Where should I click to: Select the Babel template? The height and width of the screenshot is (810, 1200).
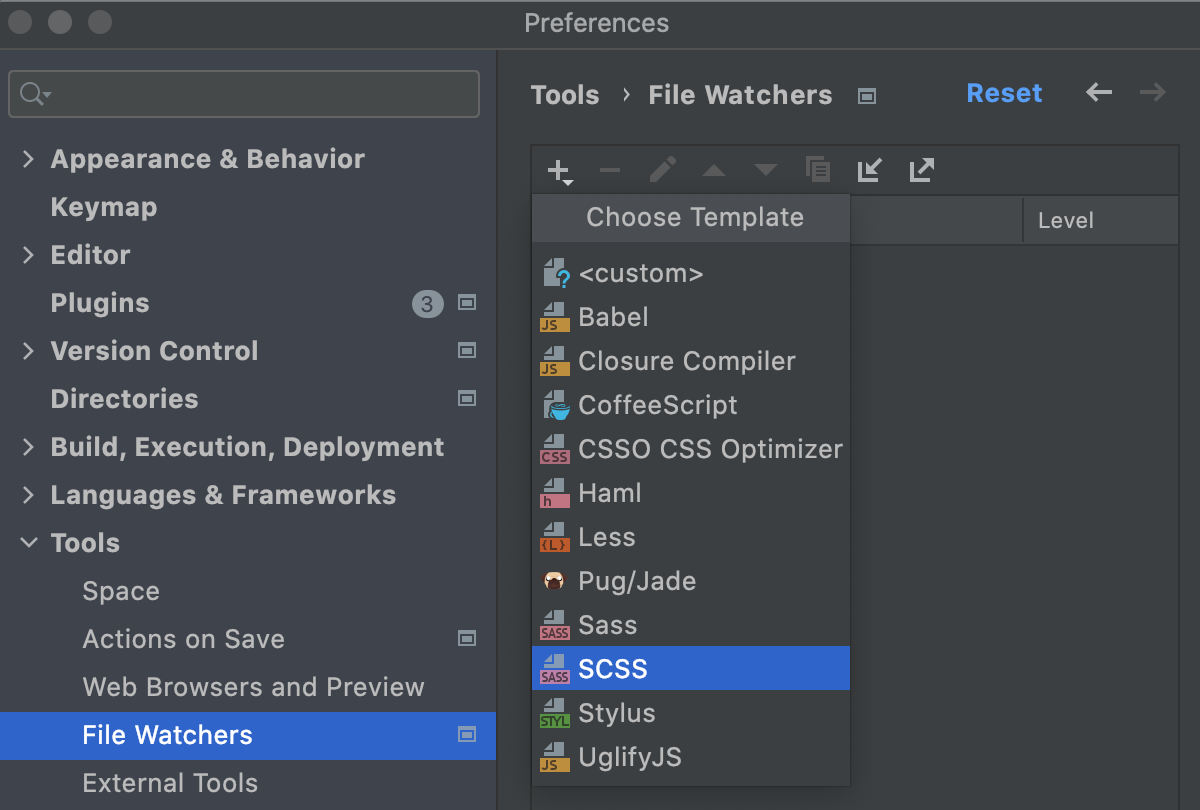613,317
